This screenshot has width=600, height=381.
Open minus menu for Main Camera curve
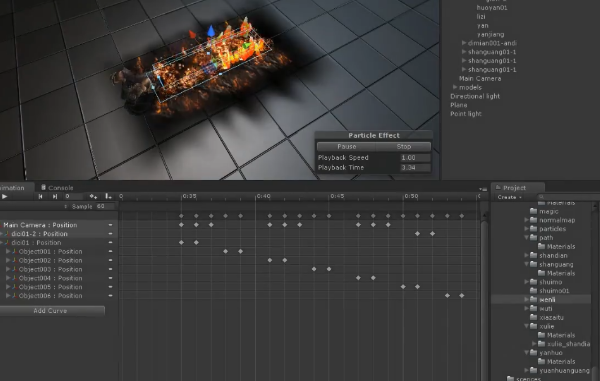click(x=110, y=225)
